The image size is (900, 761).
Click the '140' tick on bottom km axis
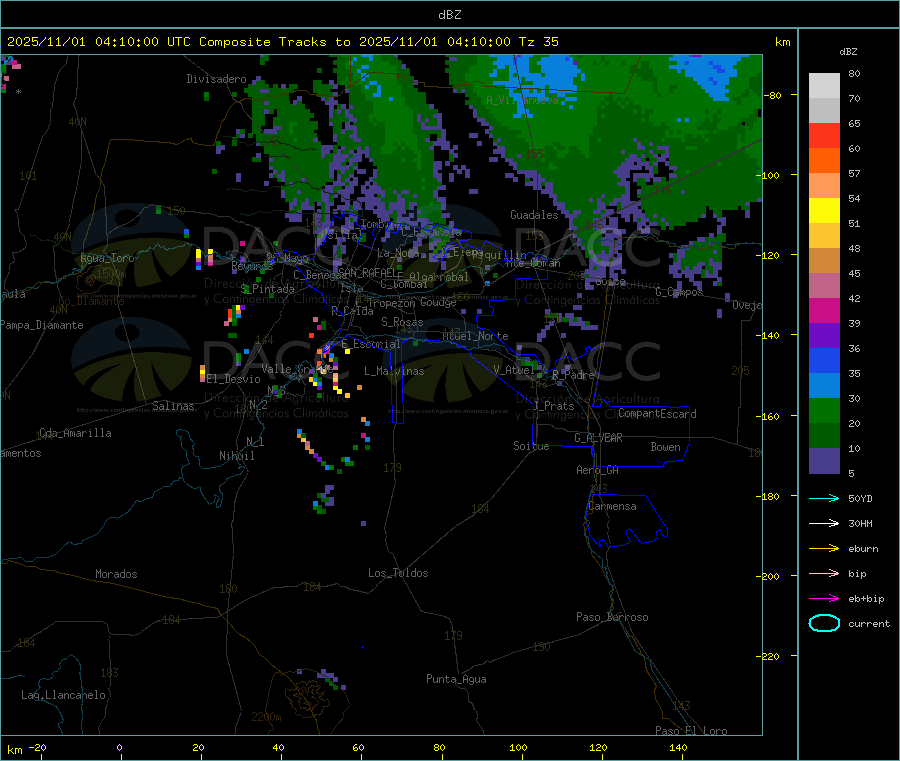pyautogui.click(x=678, y=747)
